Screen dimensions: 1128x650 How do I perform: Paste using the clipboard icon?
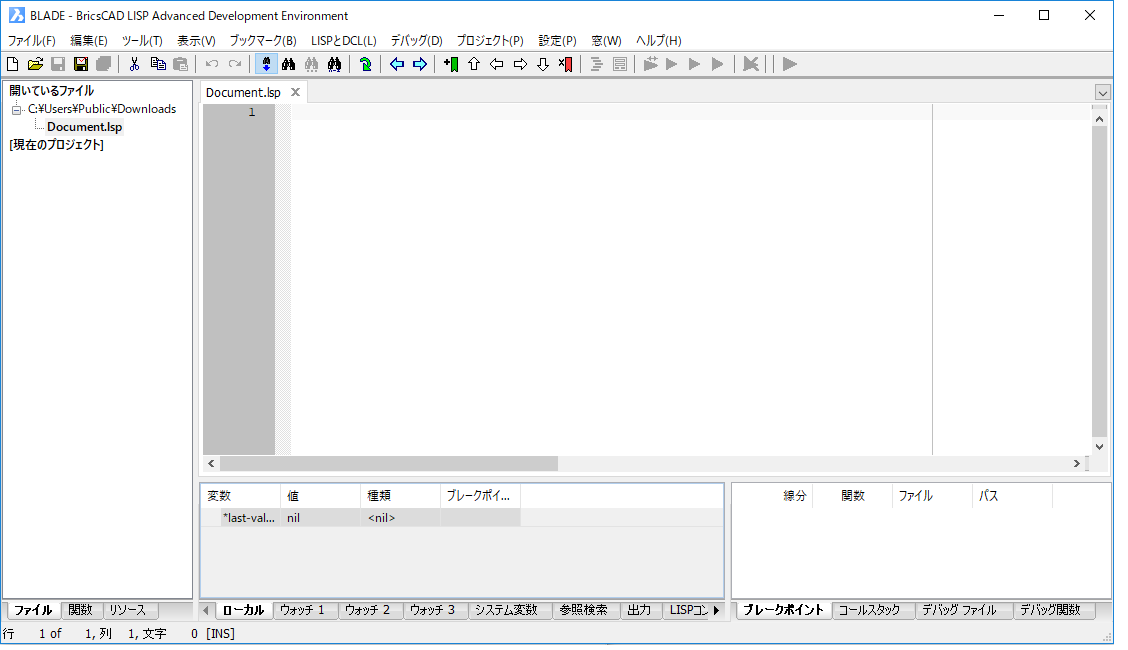coord(181,64)
